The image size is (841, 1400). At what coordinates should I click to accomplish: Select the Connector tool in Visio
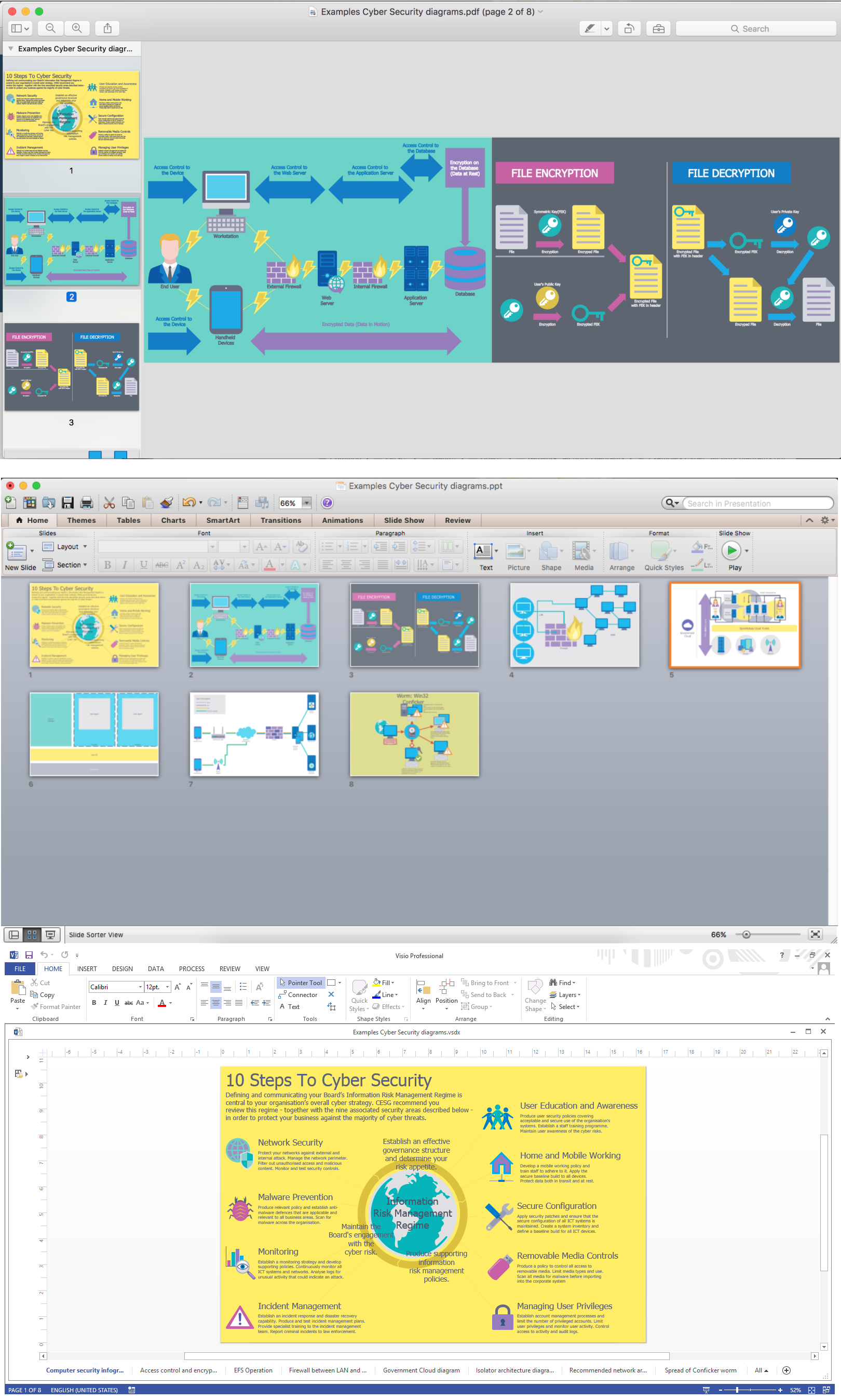(298, 995)
